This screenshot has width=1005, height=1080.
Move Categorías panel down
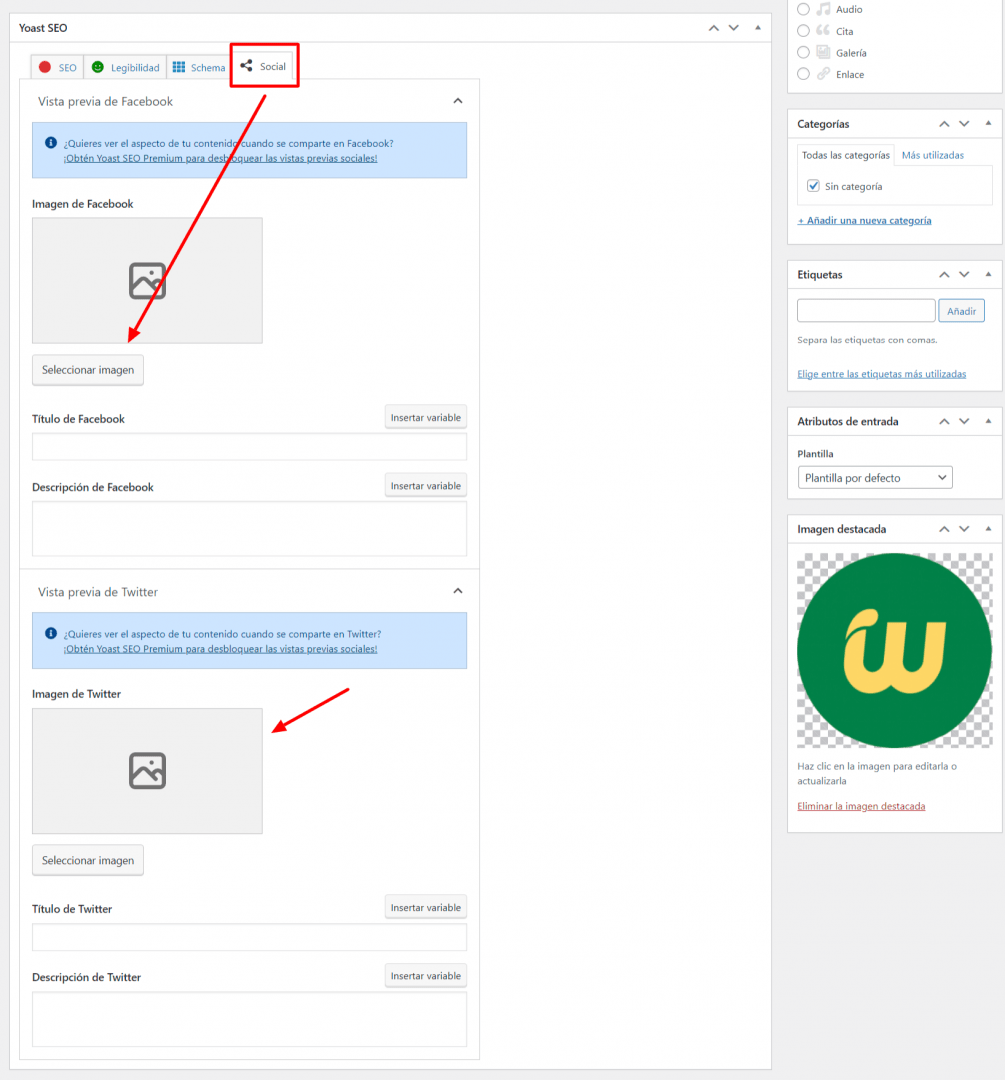(x=964, y=124)
